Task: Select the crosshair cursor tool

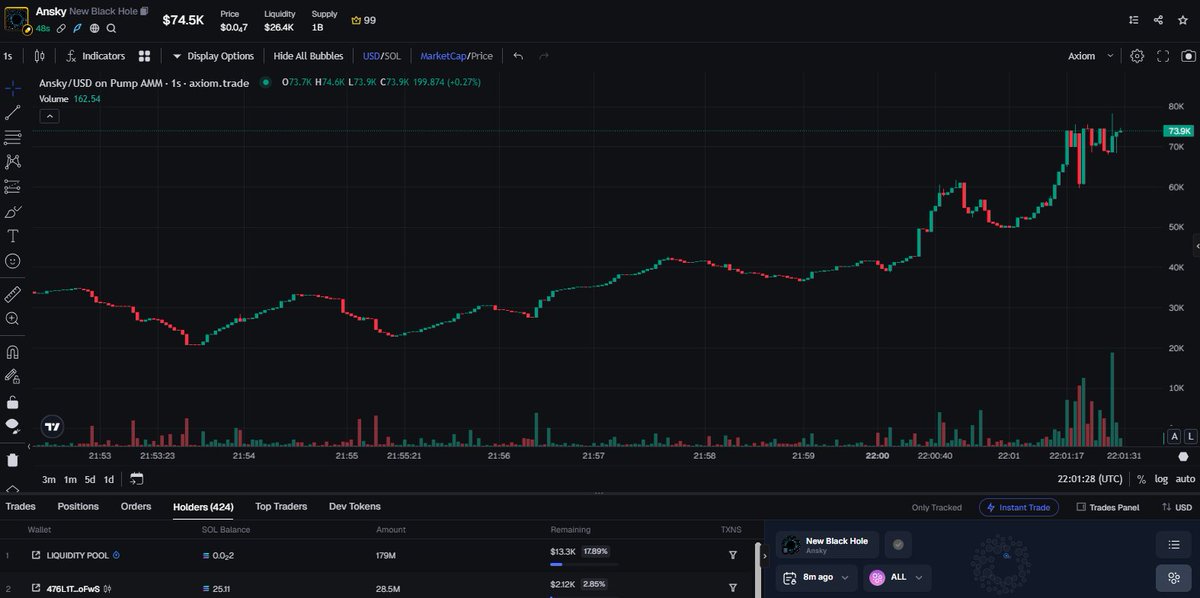Action: [x=13, y=88]
